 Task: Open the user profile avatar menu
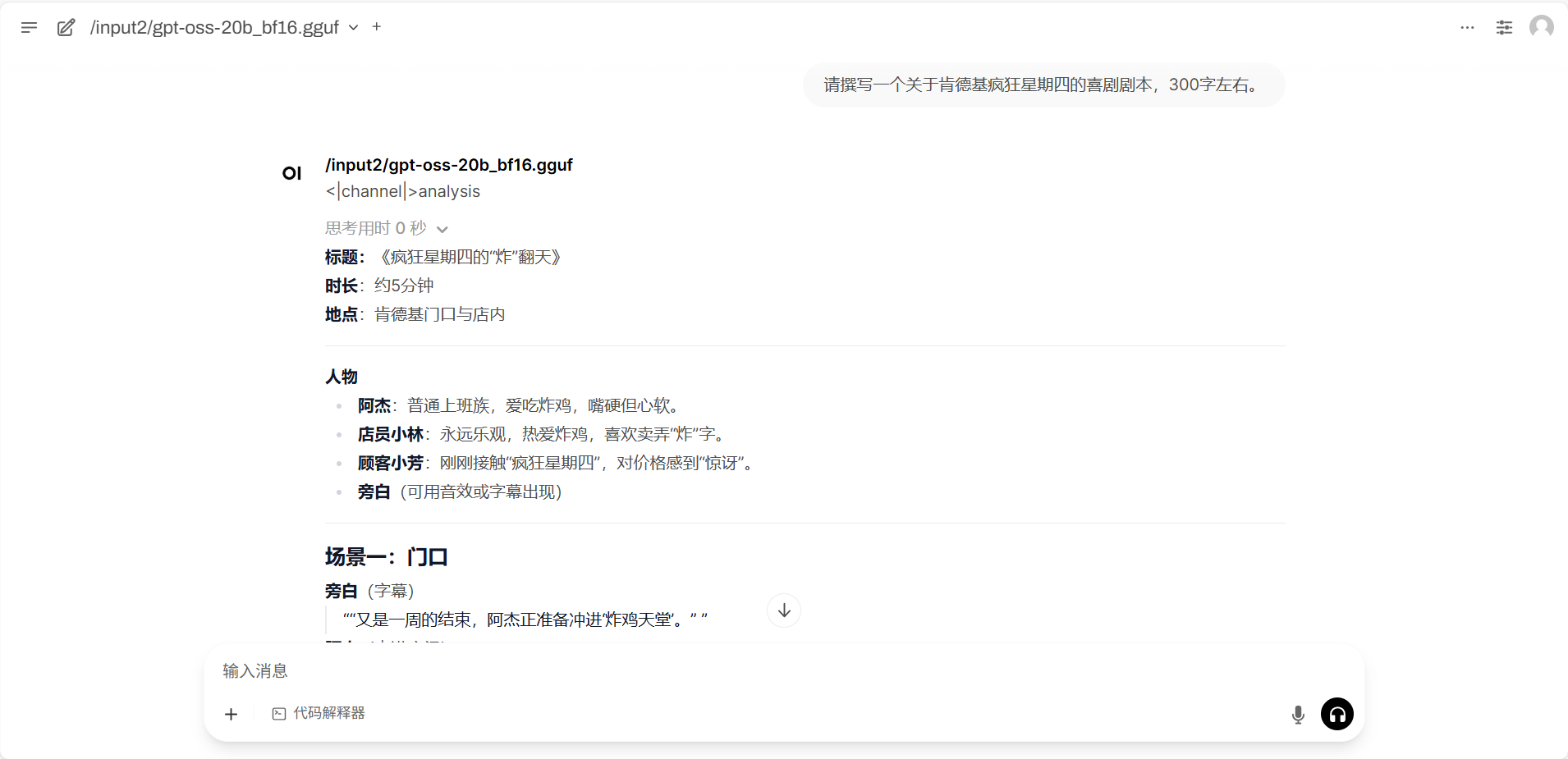click(1541, 27)
